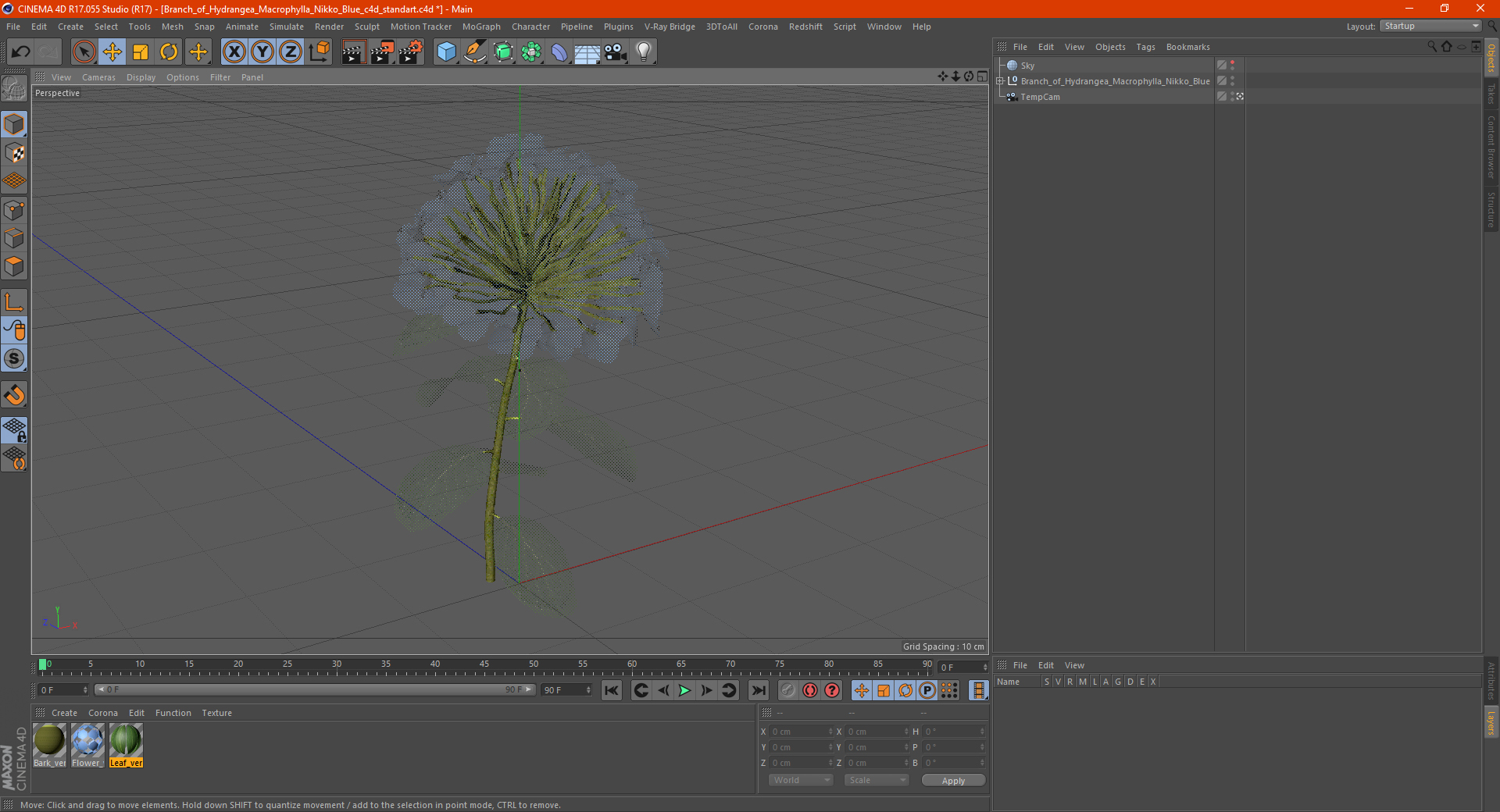Expand Branch_of_Hydrangea object tree

(x=1000, y=81)
